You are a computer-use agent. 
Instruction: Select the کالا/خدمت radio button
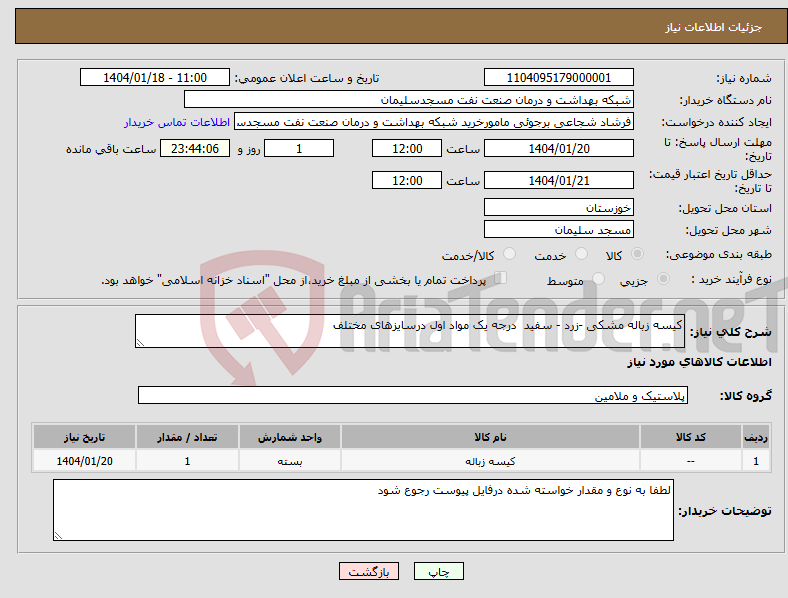click(510, 254)
